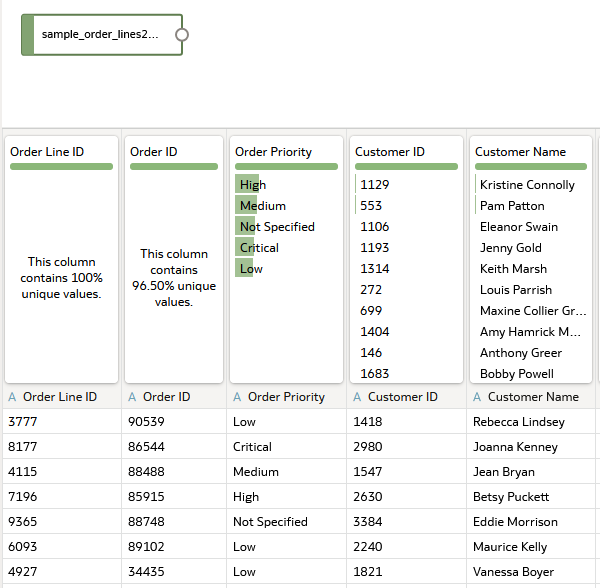This screenshot has width=600, height=588.
Task: Select Customer ID cell 2240
Action: (406, 546)
